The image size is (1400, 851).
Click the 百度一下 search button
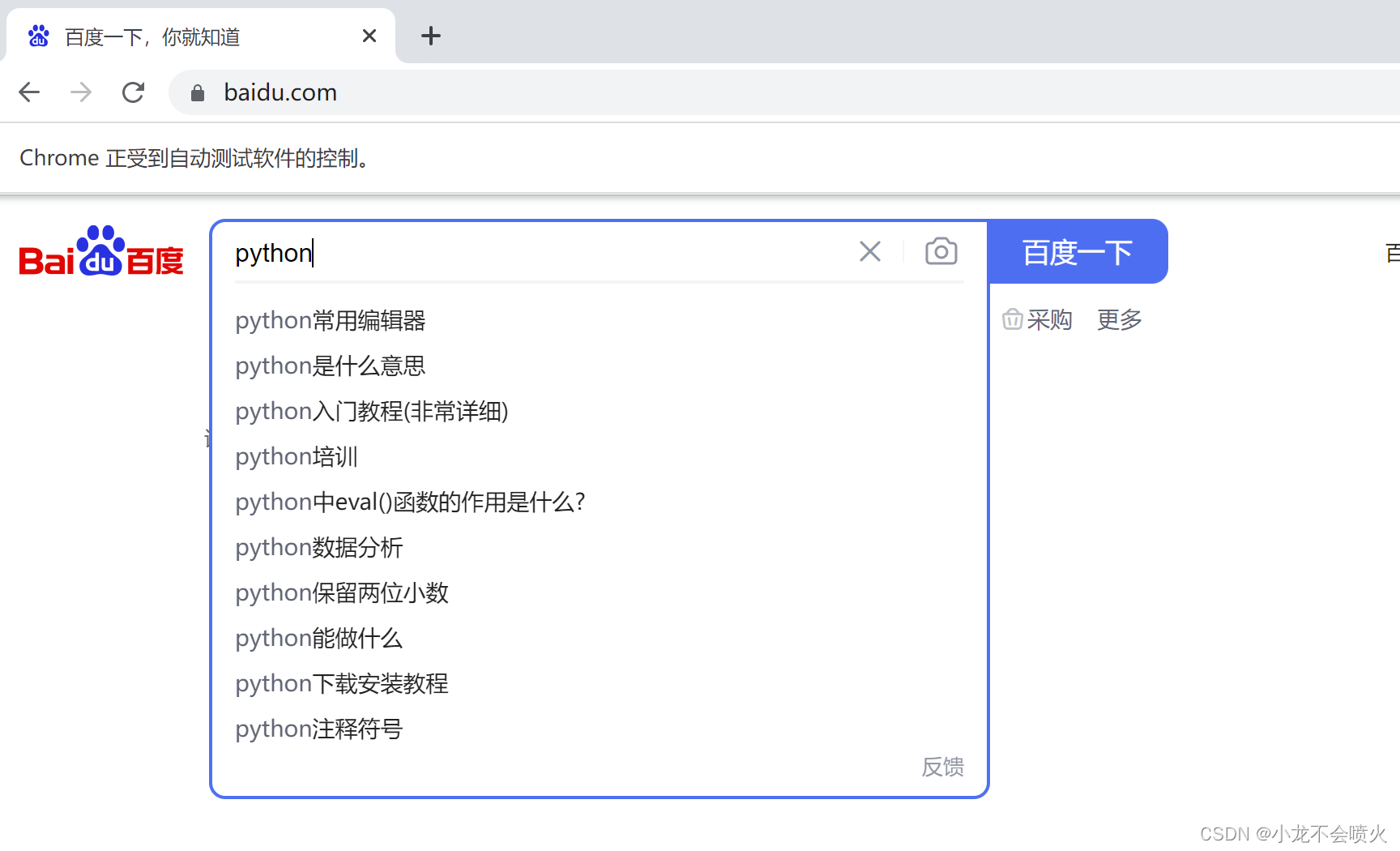(1078, 251)
